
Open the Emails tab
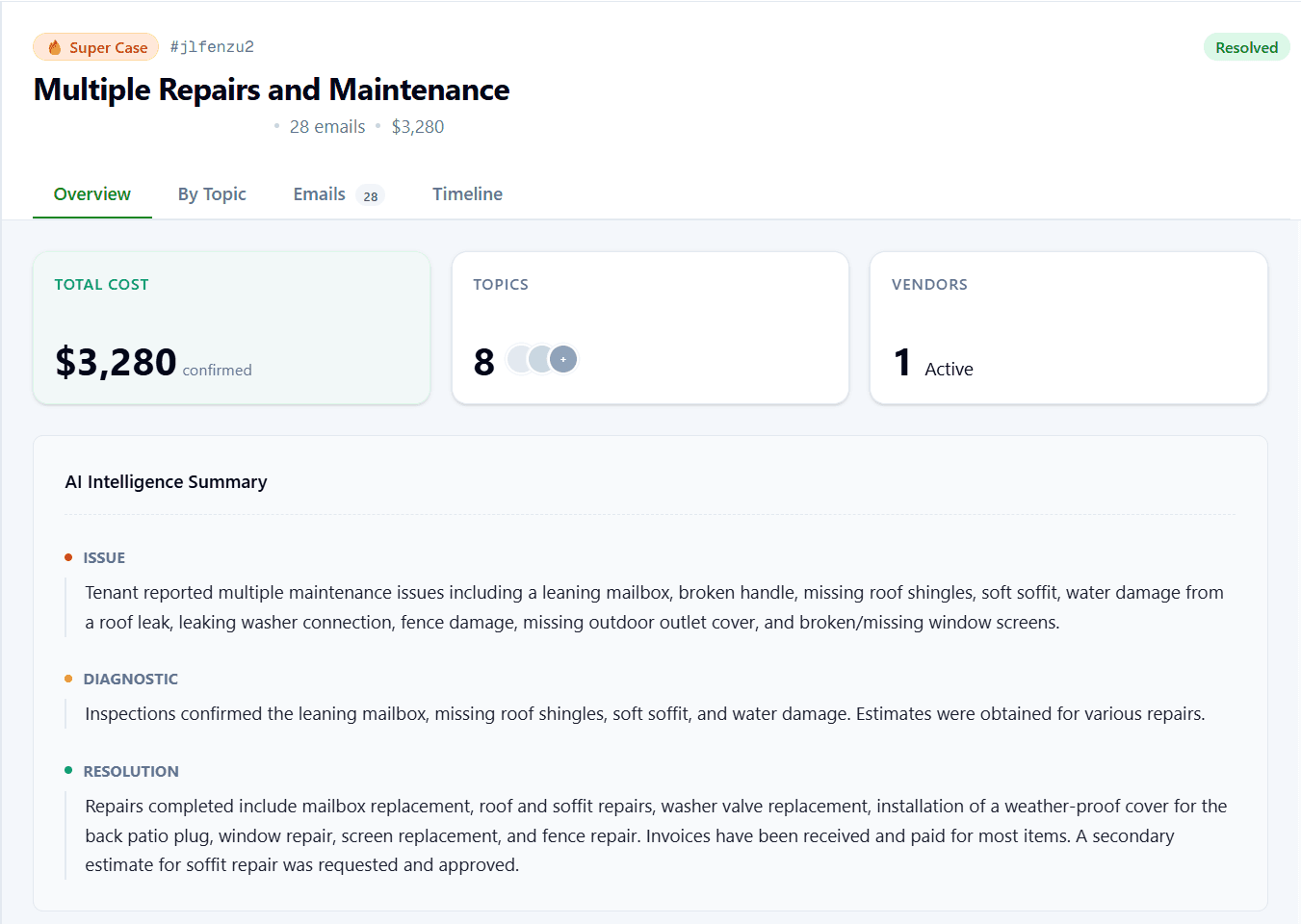(320, 194)
